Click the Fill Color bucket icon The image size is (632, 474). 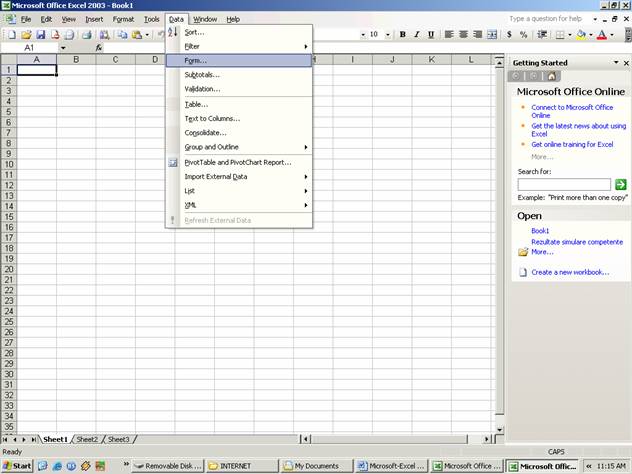pos(581,35)
